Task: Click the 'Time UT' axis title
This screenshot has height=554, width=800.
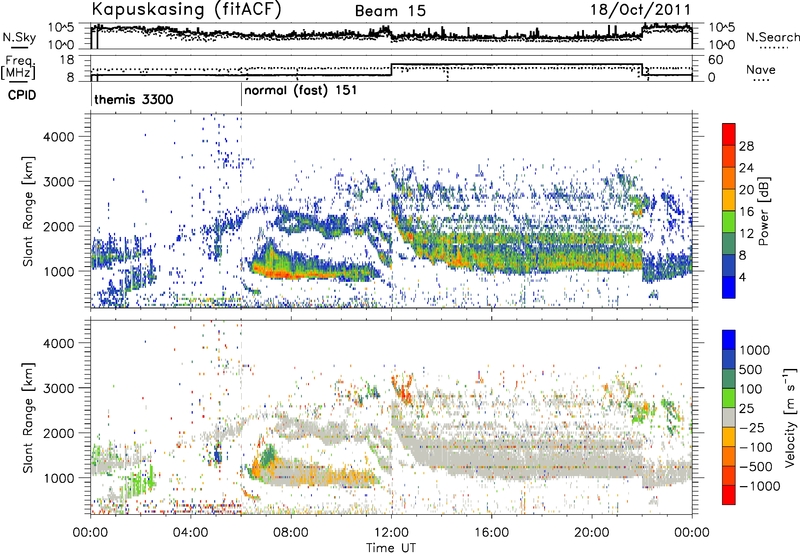Action: (391, 547)
